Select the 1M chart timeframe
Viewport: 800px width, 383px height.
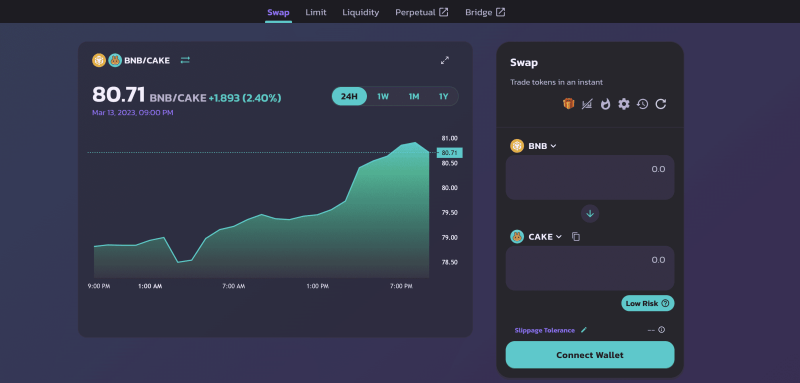pyautogui.click(x=414, y=96)
